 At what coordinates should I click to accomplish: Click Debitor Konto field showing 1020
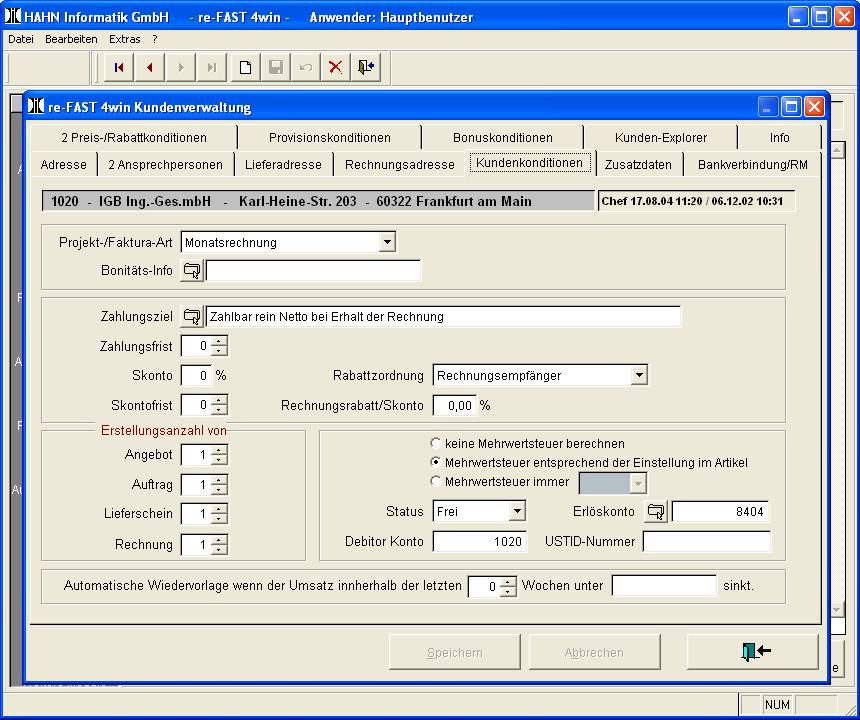(x=480, y=542)
